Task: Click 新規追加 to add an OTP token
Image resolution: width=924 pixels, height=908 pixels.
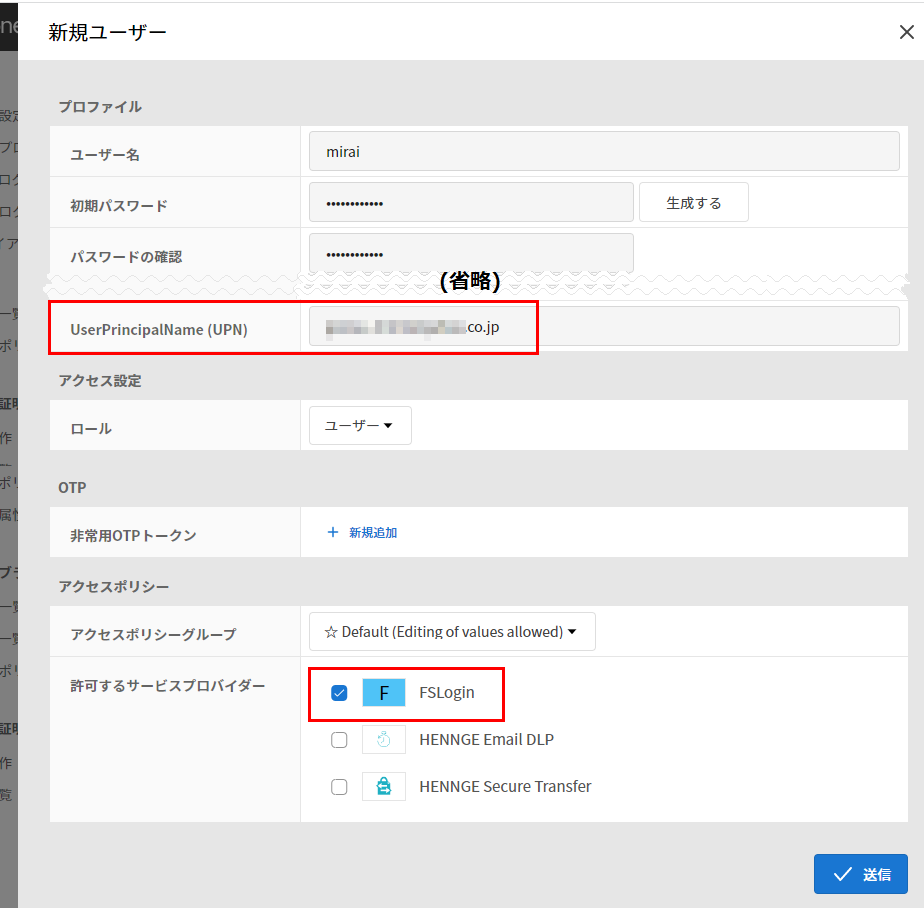Action: 373,533
